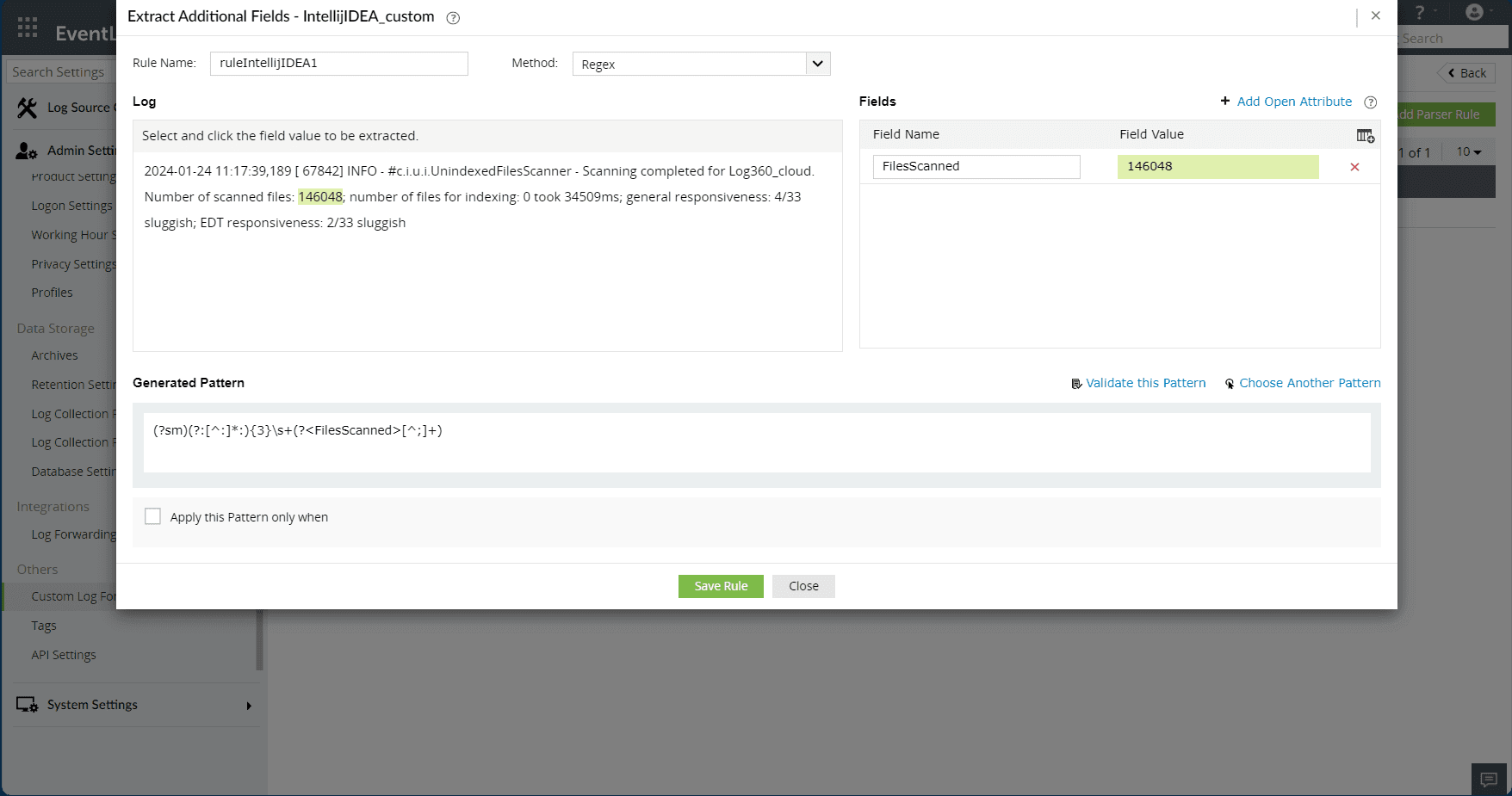This screenshot has width=1512, height=796.
Task: Click the Choose Another Pattern icon
Action: click(1230, 384)
